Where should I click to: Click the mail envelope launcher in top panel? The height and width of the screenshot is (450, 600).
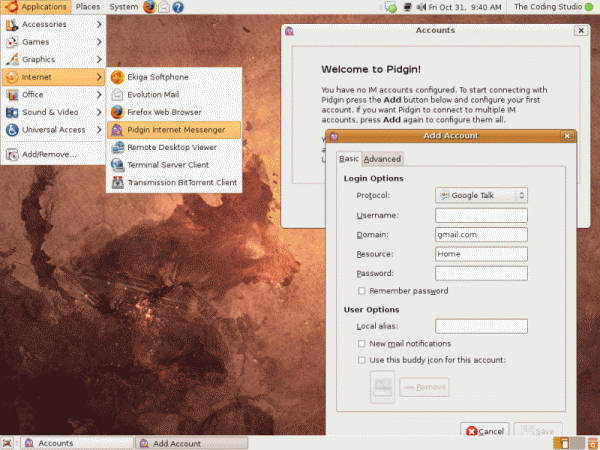[164, 7]
